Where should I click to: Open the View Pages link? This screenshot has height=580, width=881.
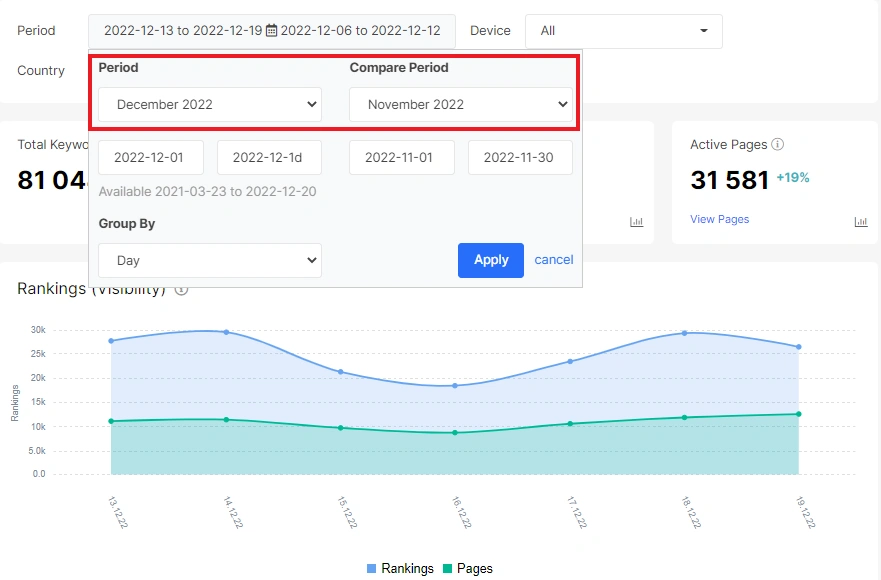(719, 219)
